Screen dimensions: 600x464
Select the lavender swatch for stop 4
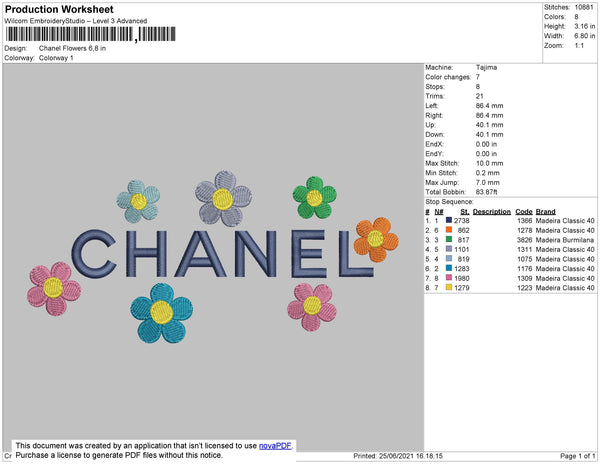(x=449, y=249)
